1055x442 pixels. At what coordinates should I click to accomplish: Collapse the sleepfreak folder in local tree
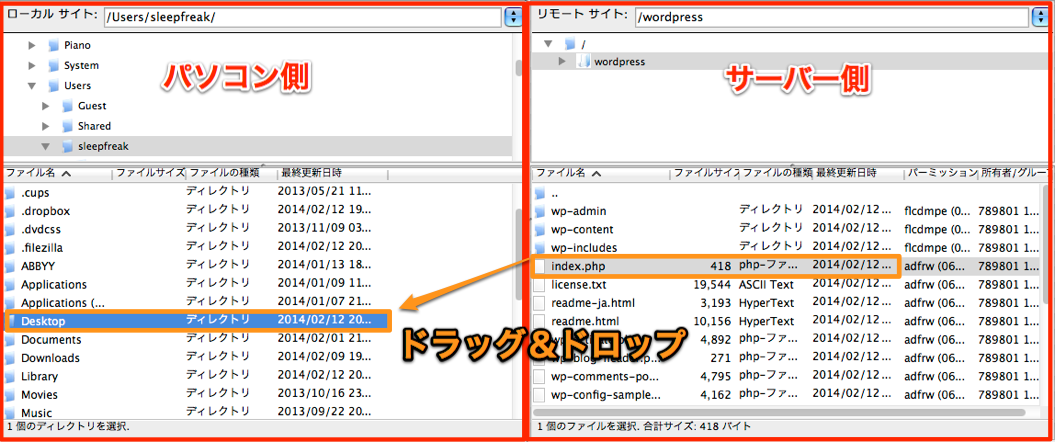point(46,146)
